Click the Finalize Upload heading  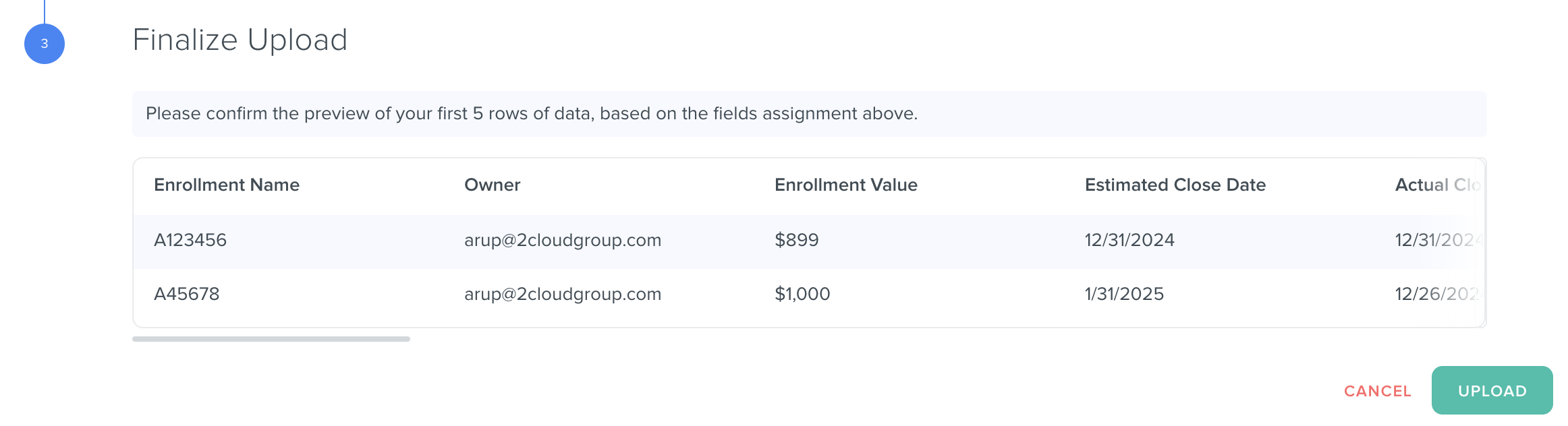click(240, 40)
